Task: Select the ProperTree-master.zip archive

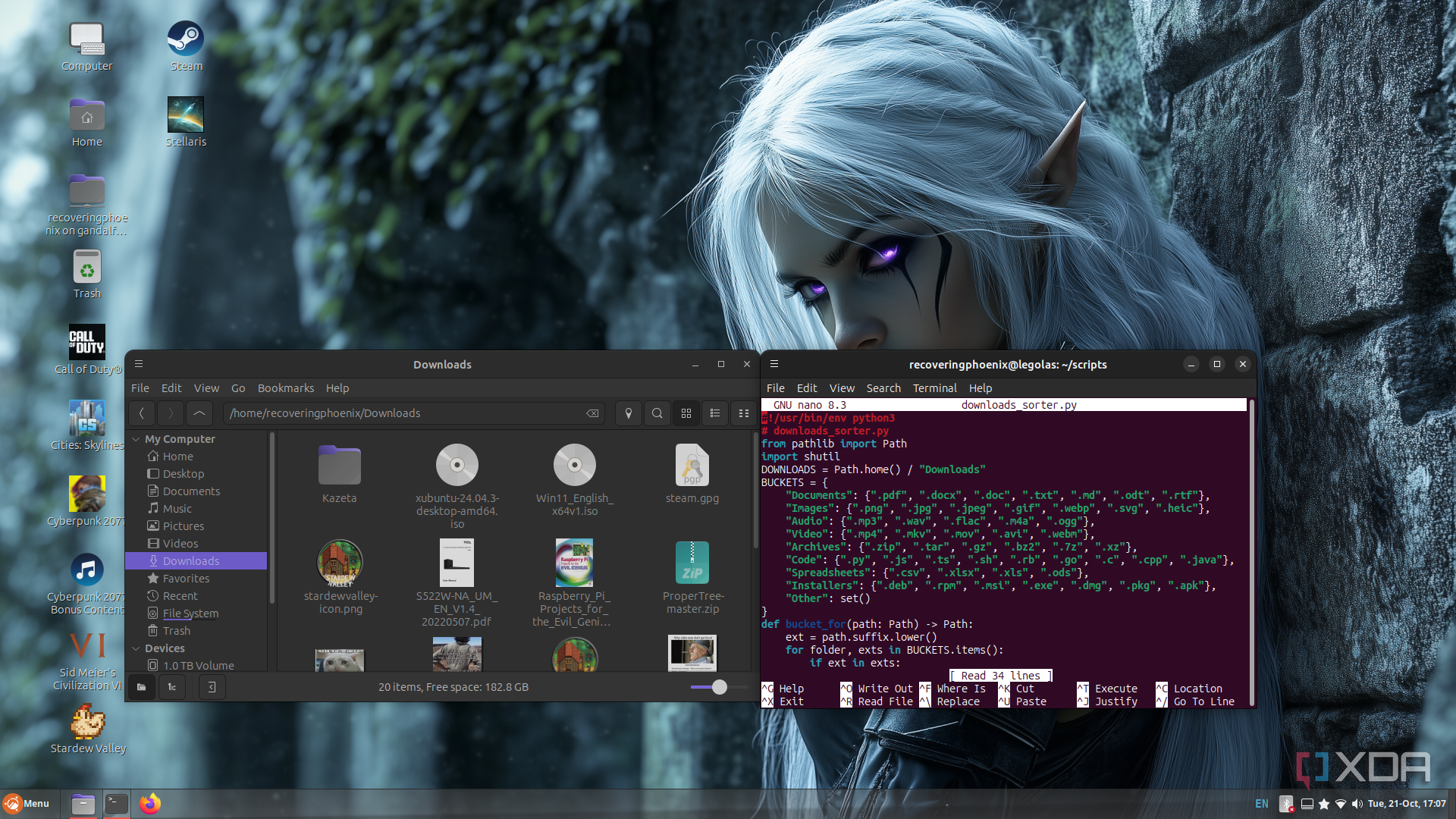Action: pyautogui.click(x=692, y=577)
